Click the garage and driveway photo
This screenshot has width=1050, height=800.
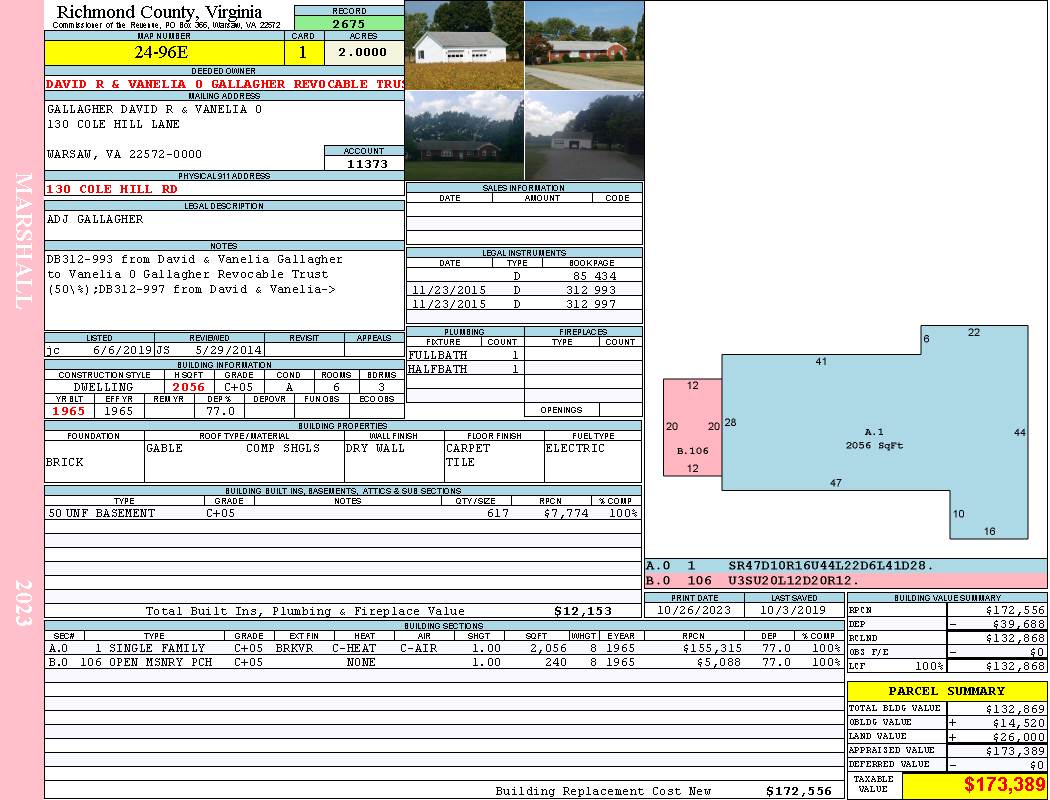pos(583,135)
